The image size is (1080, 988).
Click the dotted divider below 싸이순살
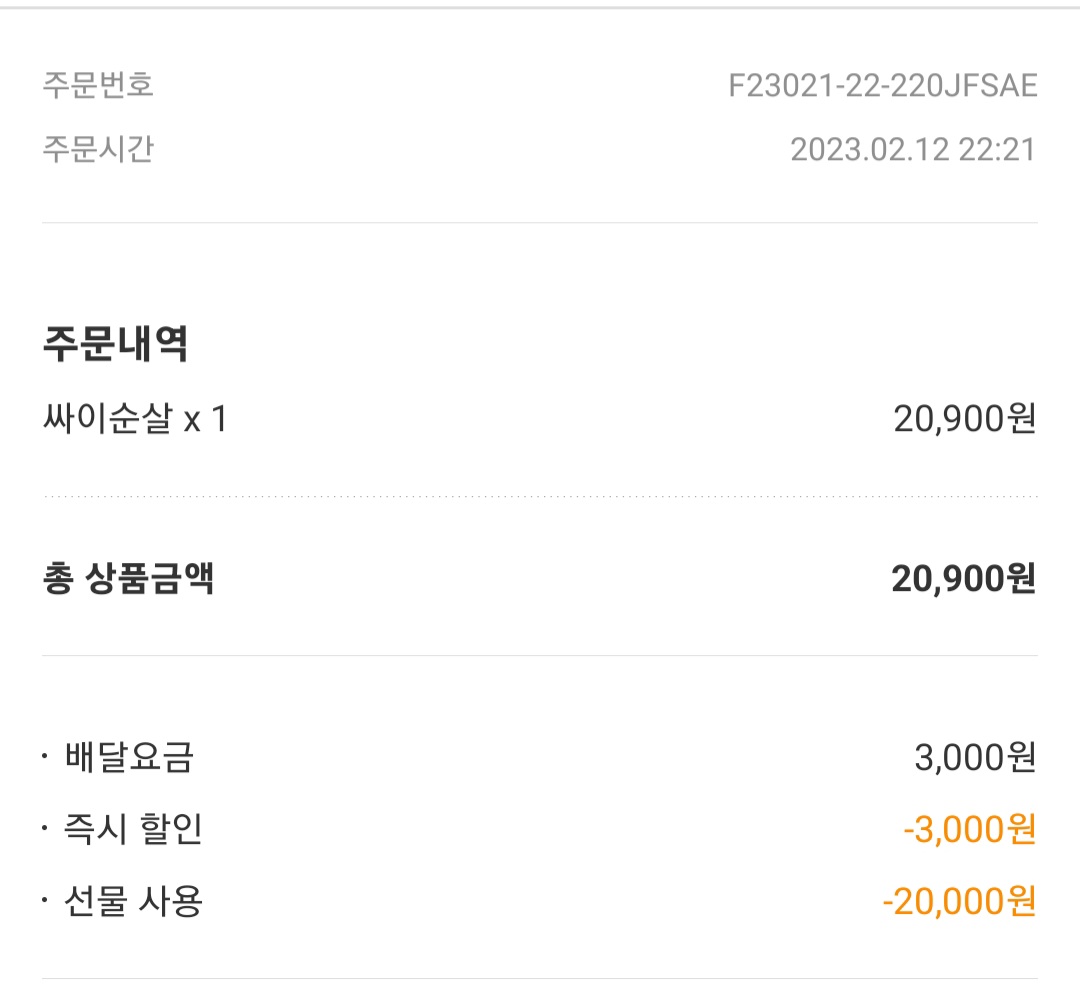540,496
